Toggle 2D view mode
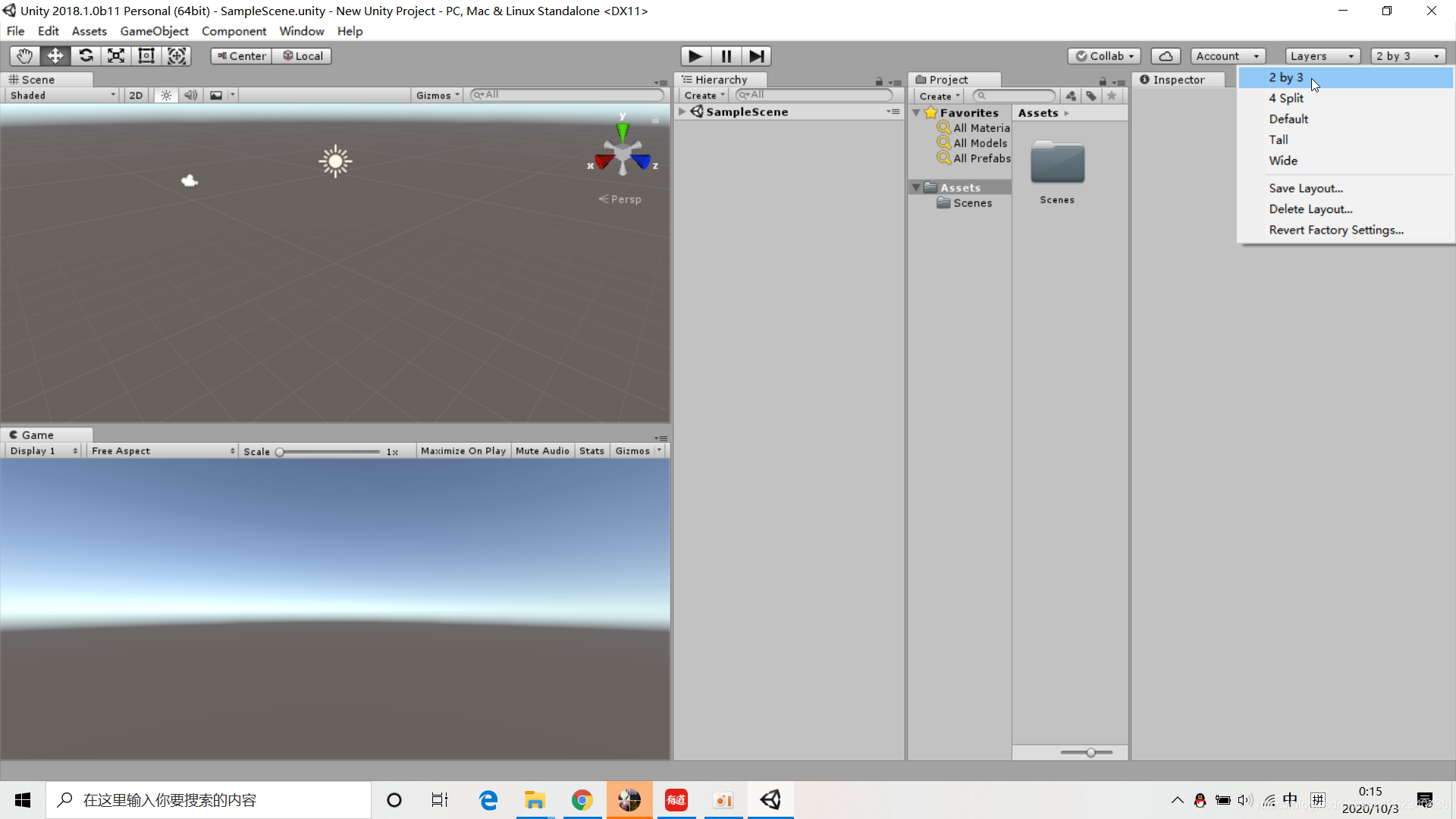This screenshot has height=819, width=1456. tap(136, 96)
